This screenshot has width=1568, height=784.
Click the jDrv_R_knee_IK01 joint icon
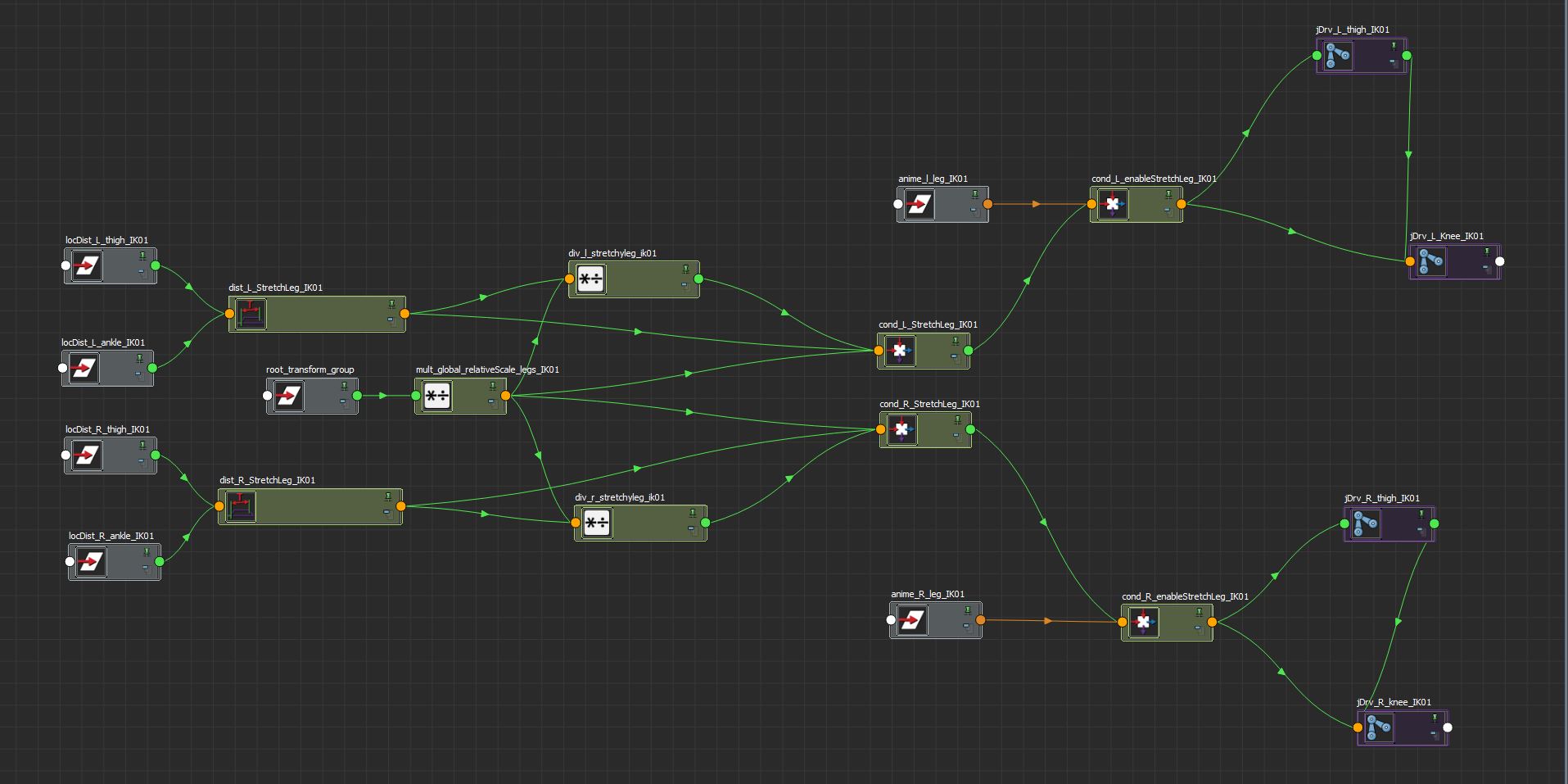tap(1379, 727)
